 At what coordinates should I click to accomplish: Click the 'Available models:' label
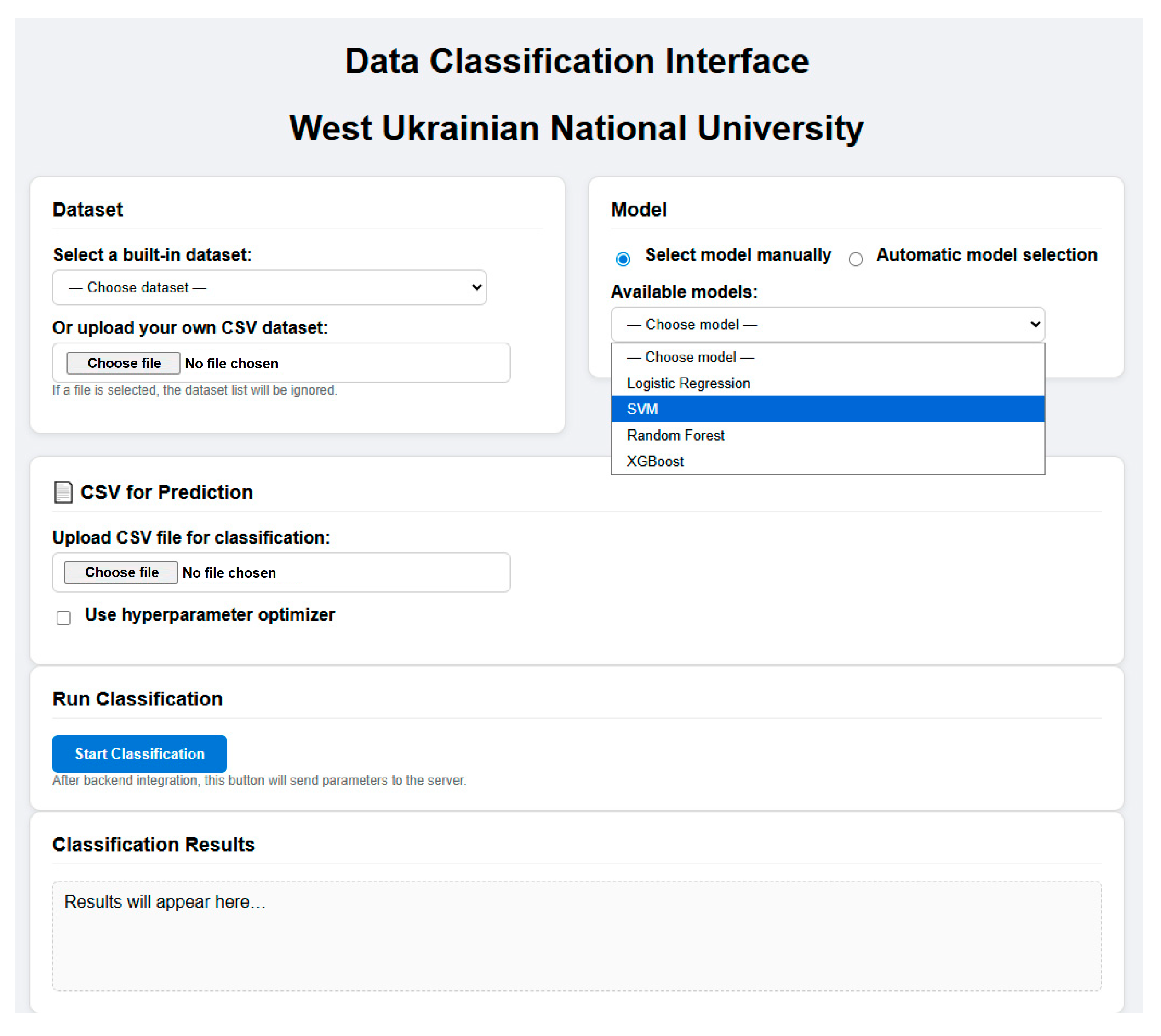click(x=684, y=292)
